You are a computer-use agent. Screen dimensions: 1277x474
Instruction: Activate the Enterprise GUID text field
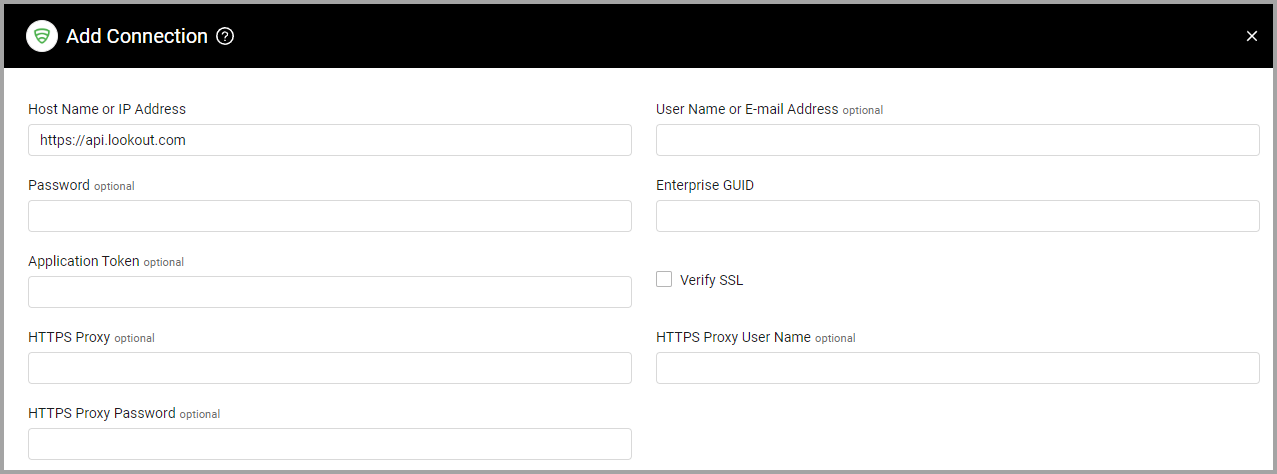pyautogui.click(x=958, y=216)
